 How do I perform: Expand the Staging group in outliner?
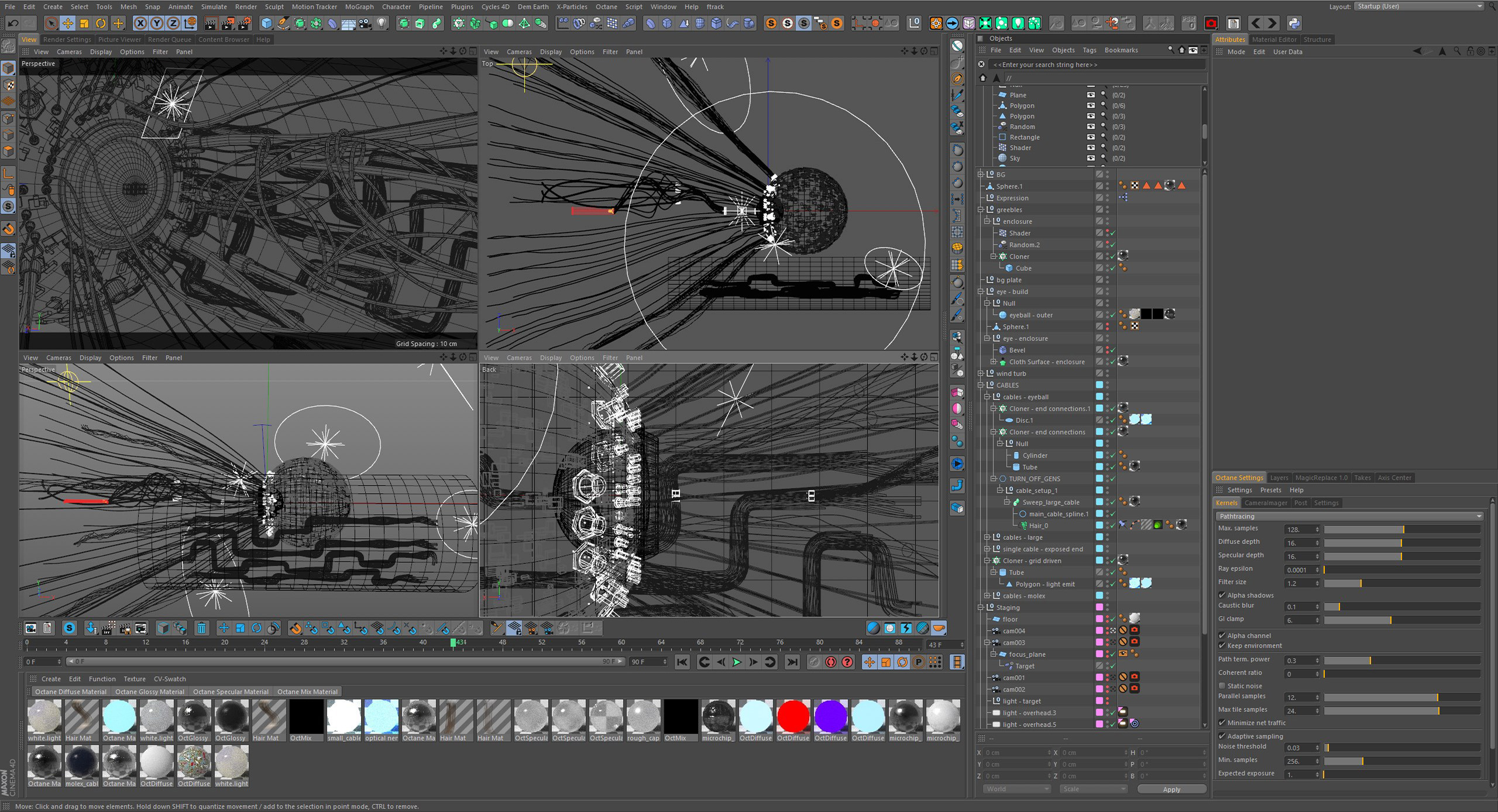980,607
